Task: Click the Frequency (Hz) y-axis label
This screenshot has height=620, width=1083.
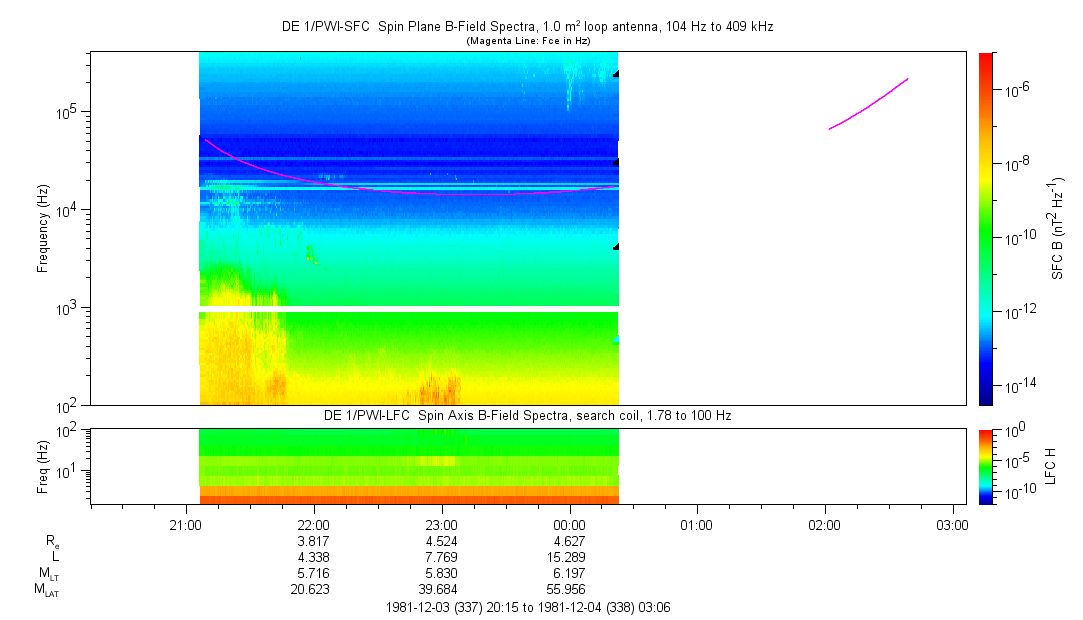Action: click(43, 228)
